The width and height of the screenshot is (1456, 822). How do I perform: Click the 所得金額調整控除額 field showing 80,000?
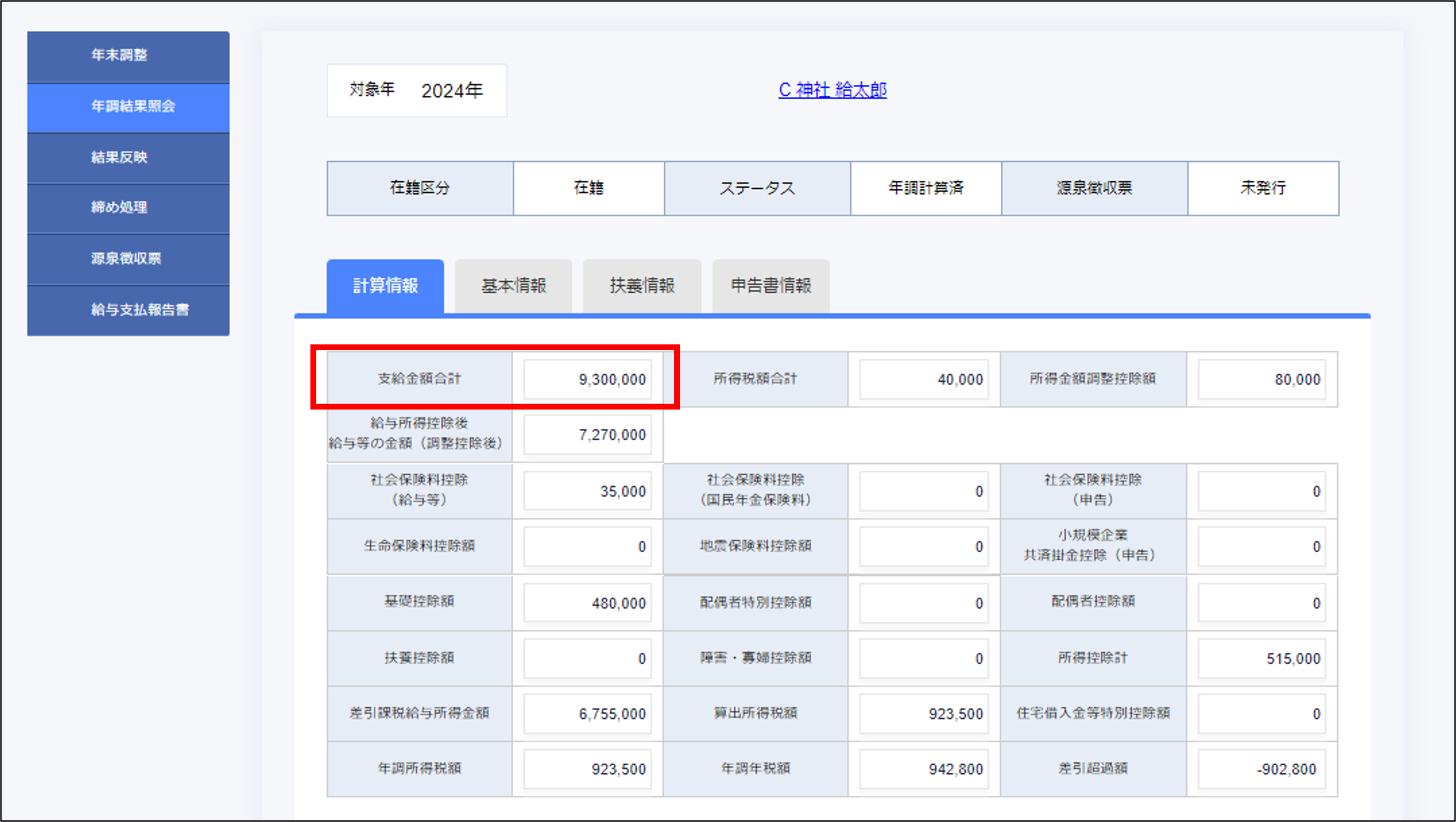(1262, 379)
